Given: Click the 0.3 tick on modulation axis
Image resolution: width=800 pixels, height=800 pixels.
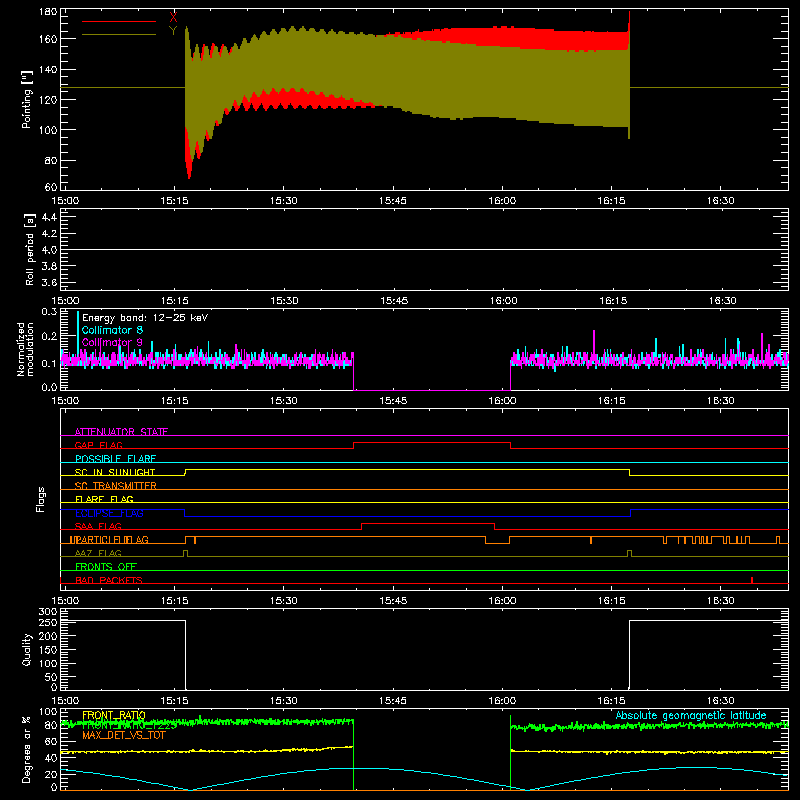Looking at the screenshot, I should pyautogui.click(x=49, y=312).
